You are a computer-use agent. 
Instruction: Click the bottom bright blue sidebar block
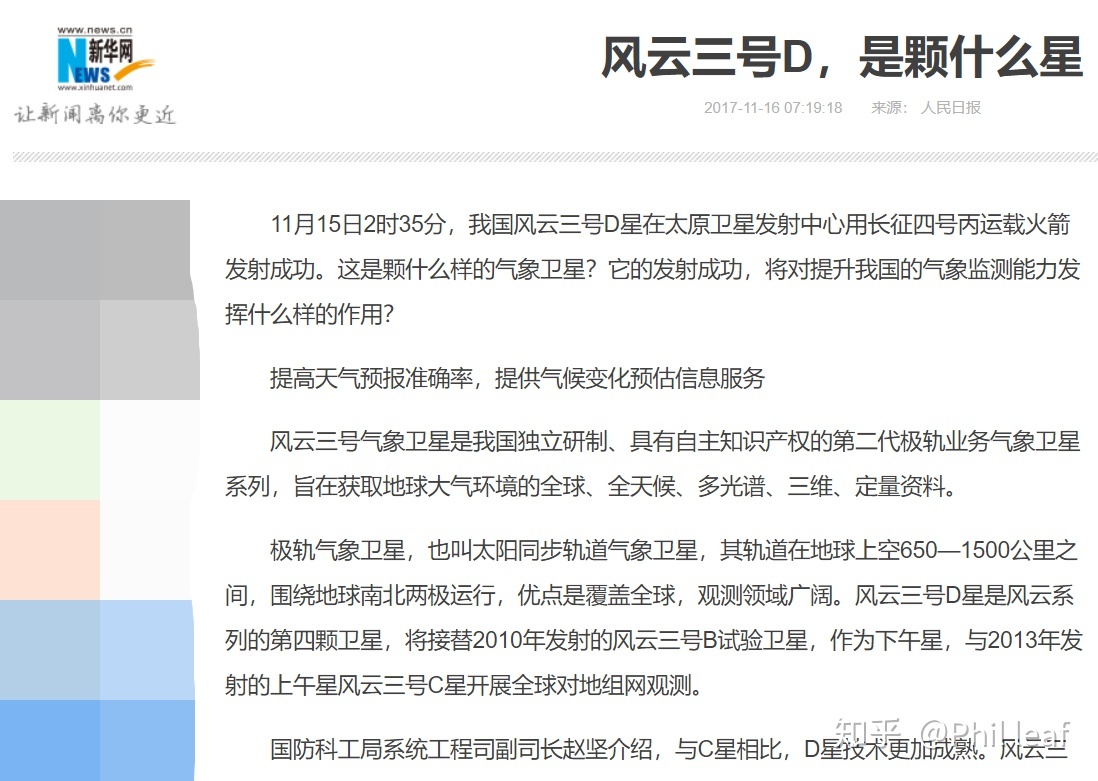(x=100, y=740)
